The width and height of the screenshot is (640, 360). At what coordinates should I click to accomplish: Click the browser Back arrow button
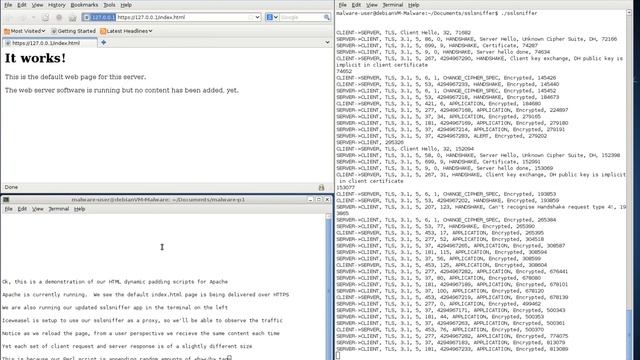pyautogui.click(x=11, y=18)
